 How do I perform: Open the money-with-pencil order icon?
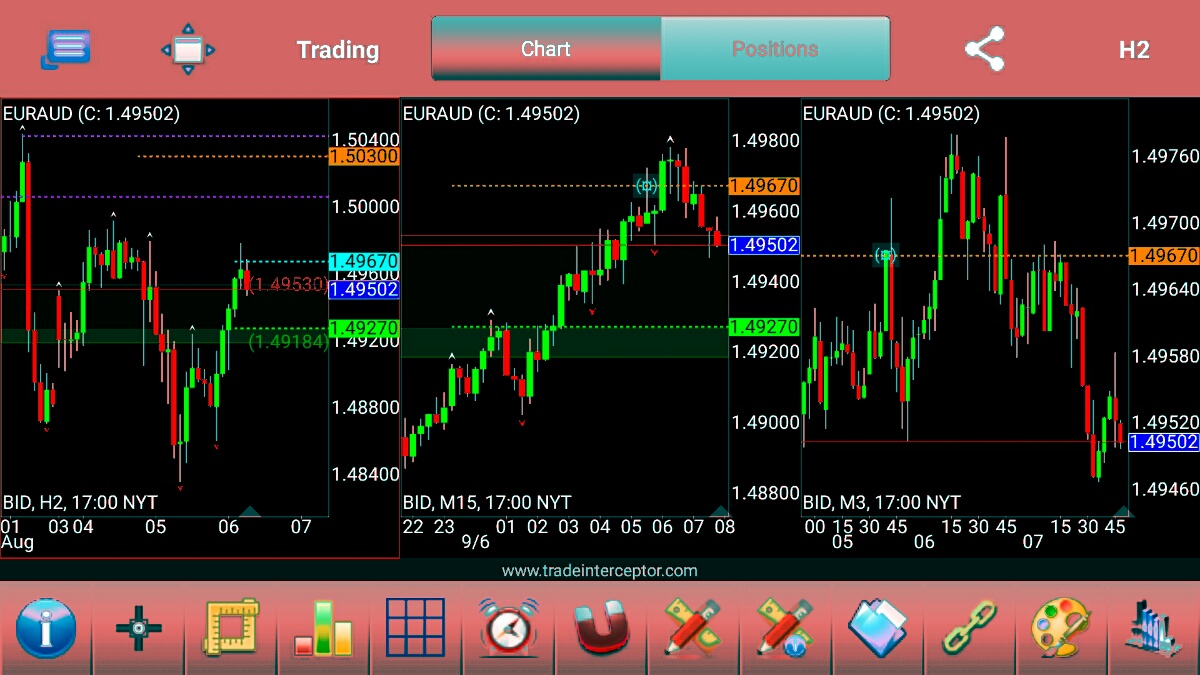pyautogui.click(x=692, y=628)
